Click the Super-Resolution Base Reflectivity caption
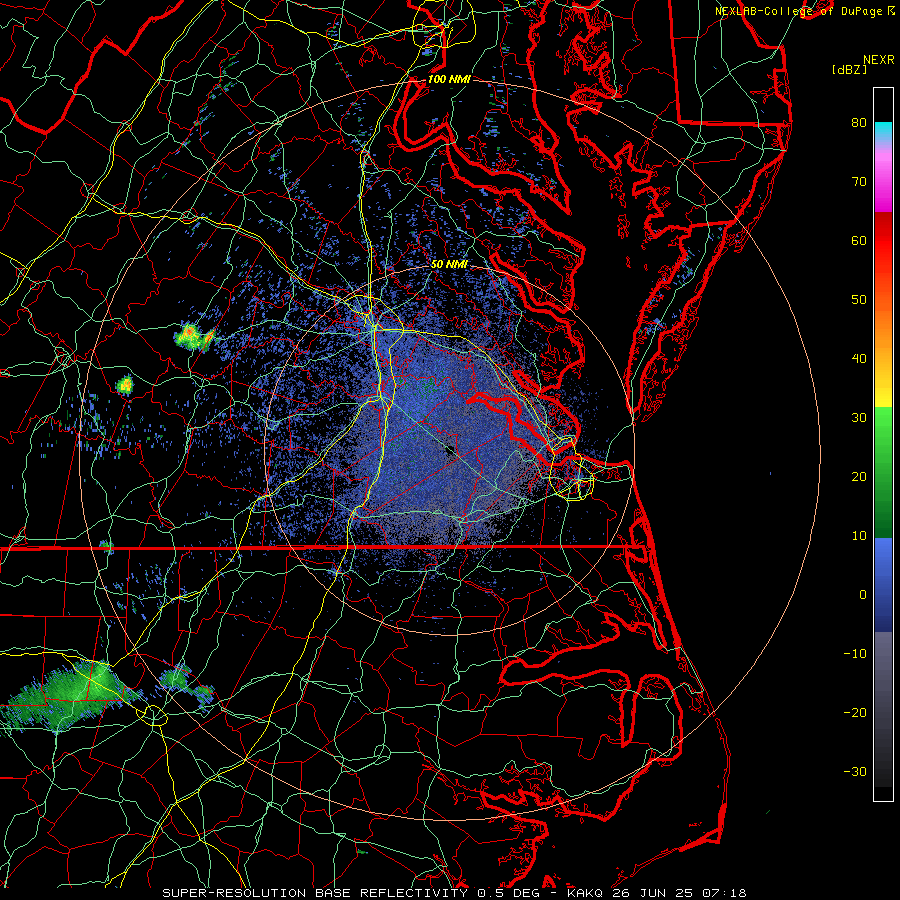900x900 pixels. [x=454, y=893]
